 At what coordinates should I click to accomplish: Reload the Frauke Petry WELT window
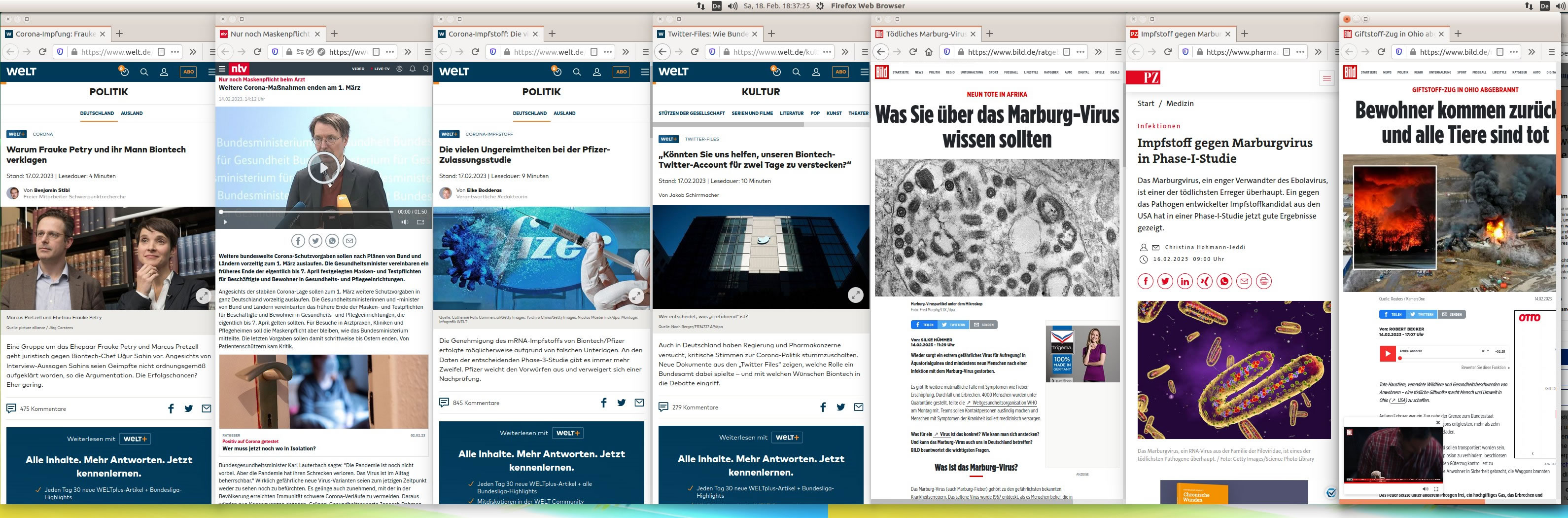tap(42, 52)
